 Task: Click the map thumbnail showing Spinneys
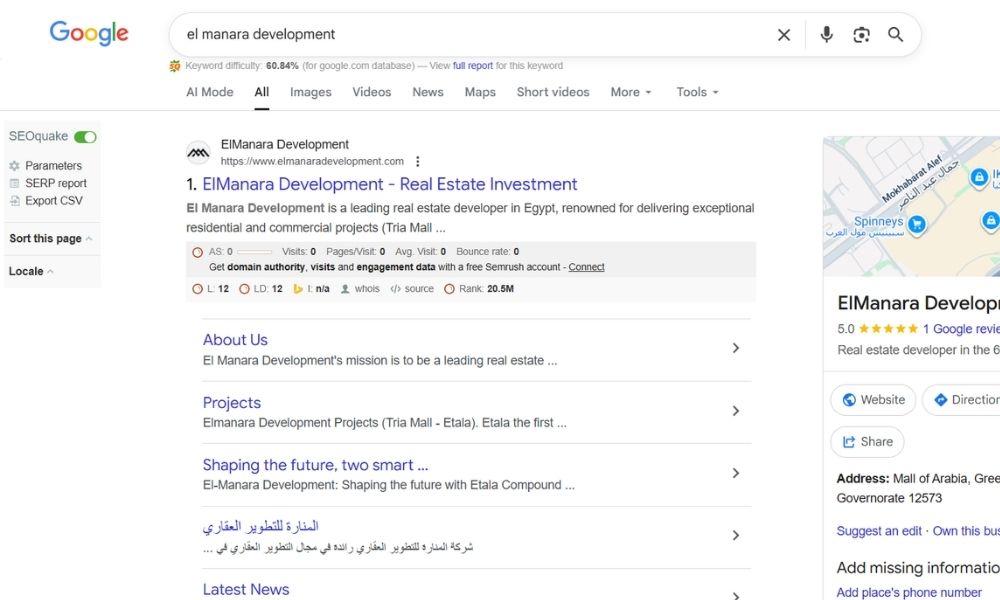tap(910, 206)
